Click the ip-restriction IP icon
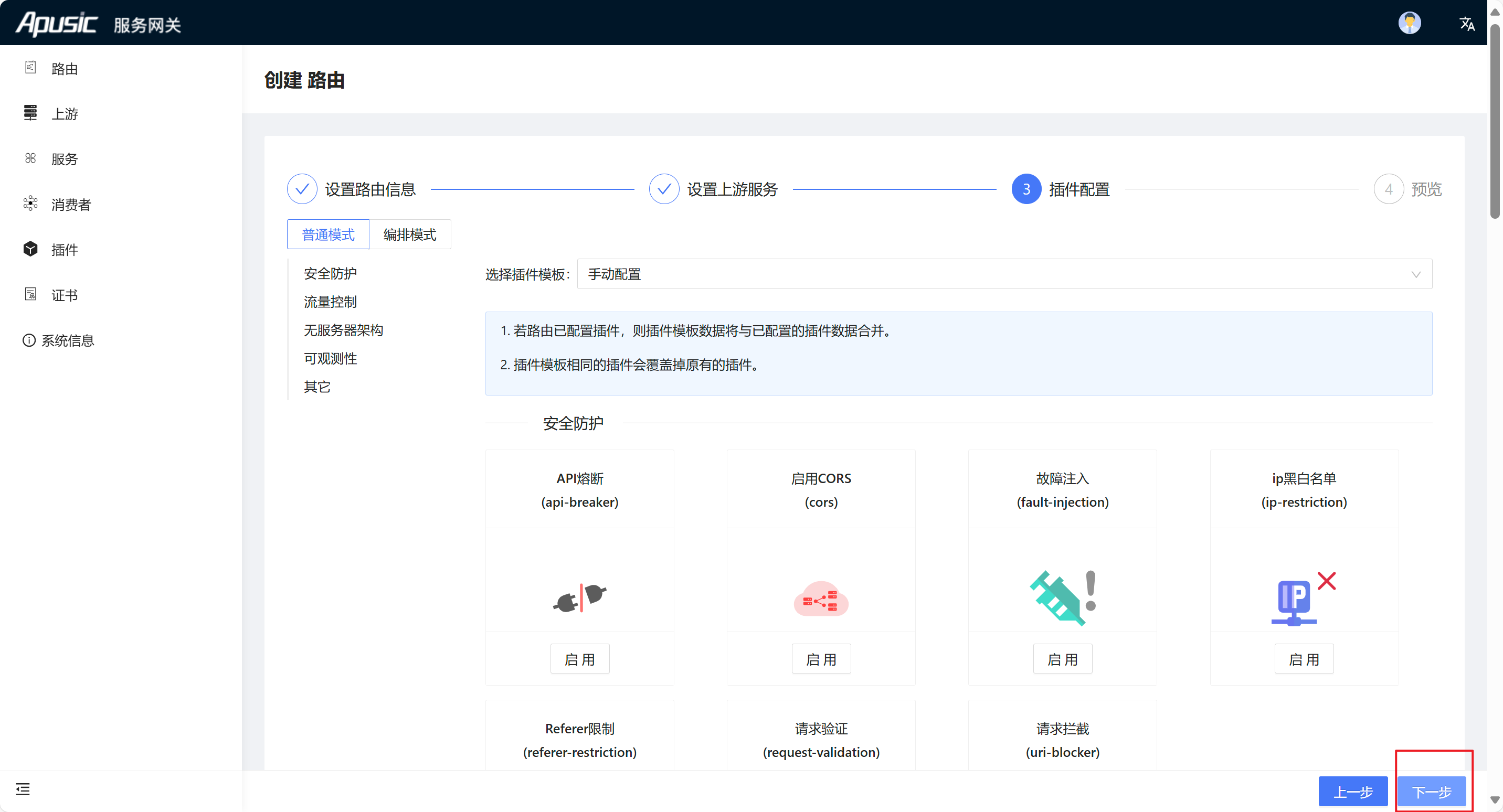1503x812 pixels. coord(1304,599)
